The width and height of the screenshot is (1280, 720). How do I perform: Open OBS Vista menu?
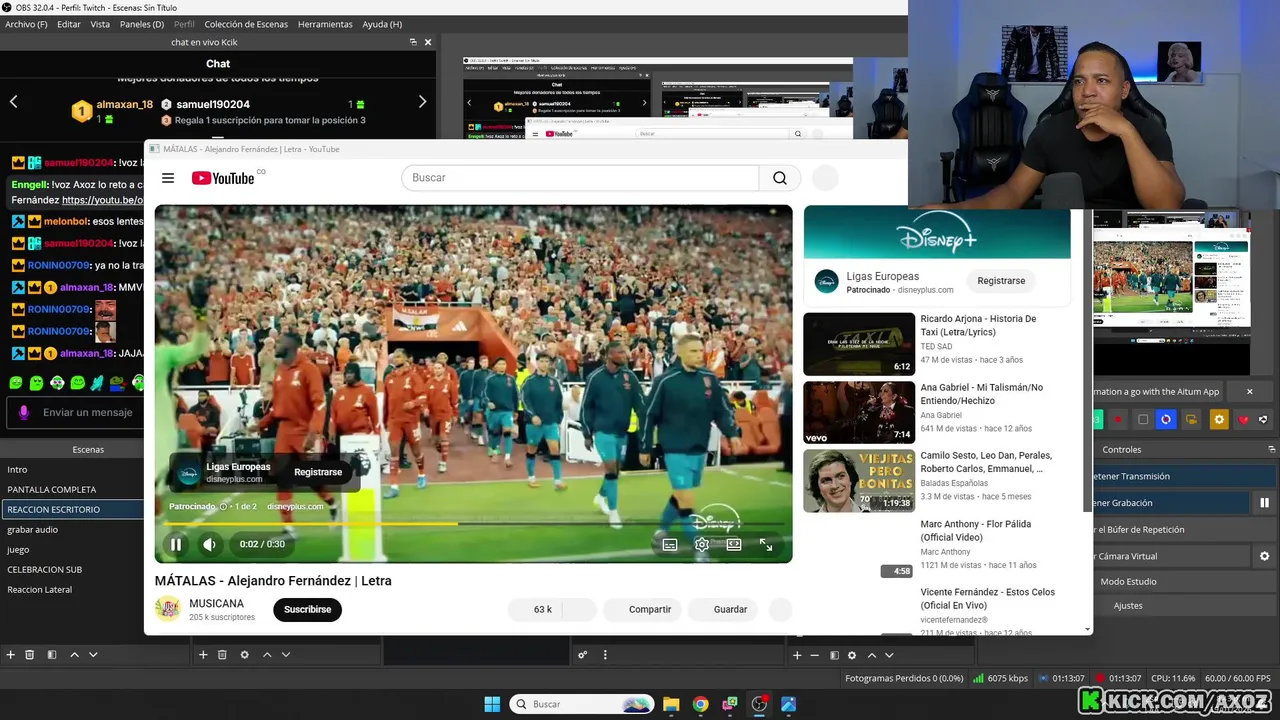(x=100, y=24)
